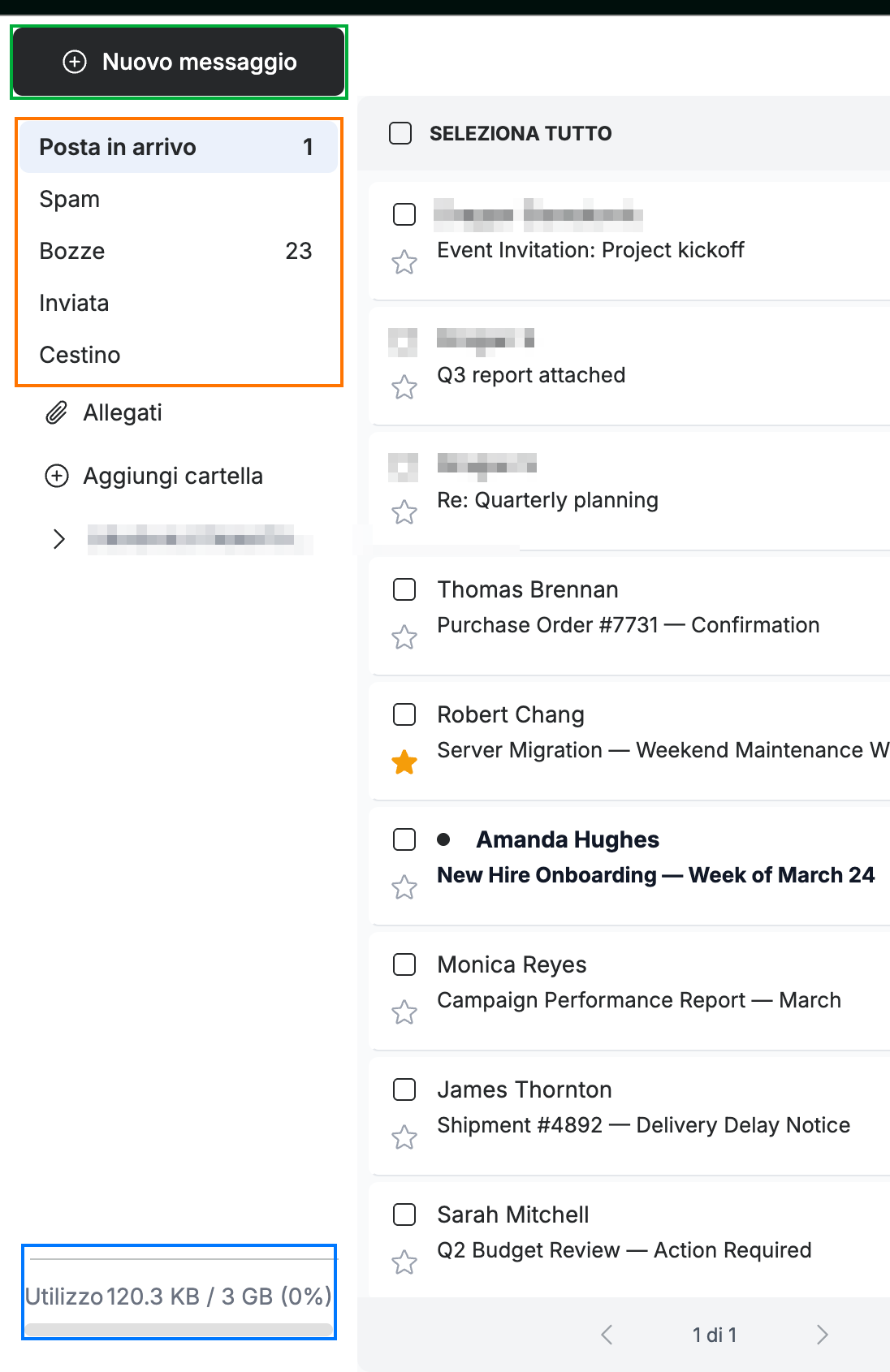Select Sarah Mitchell message checkbox
This screenshot has height=1372, width=890.
(404, 1215)
